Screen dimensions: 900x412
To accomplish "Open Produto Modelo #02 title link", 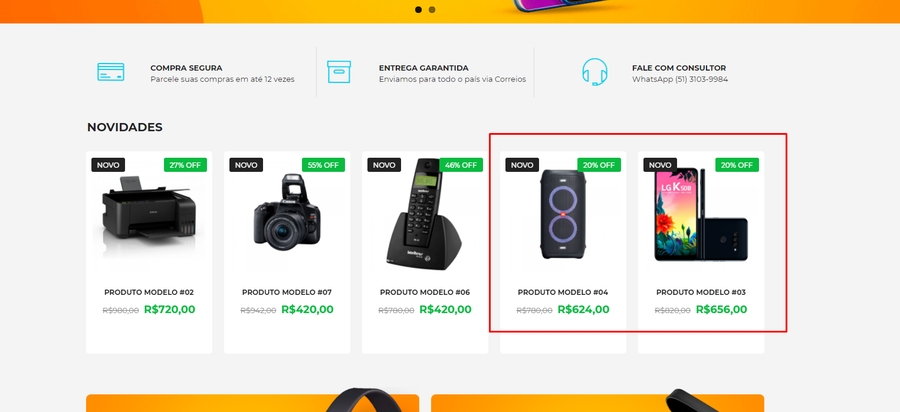I will [149, 292].
